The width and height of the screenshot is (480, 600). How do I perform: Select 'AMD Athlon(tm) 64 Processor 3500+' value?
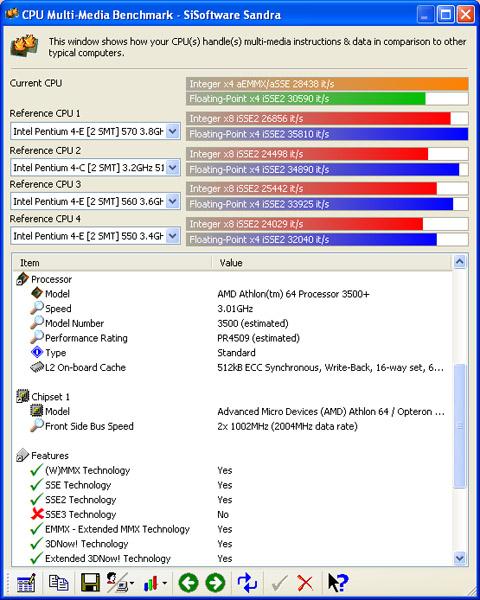(293, 294)
